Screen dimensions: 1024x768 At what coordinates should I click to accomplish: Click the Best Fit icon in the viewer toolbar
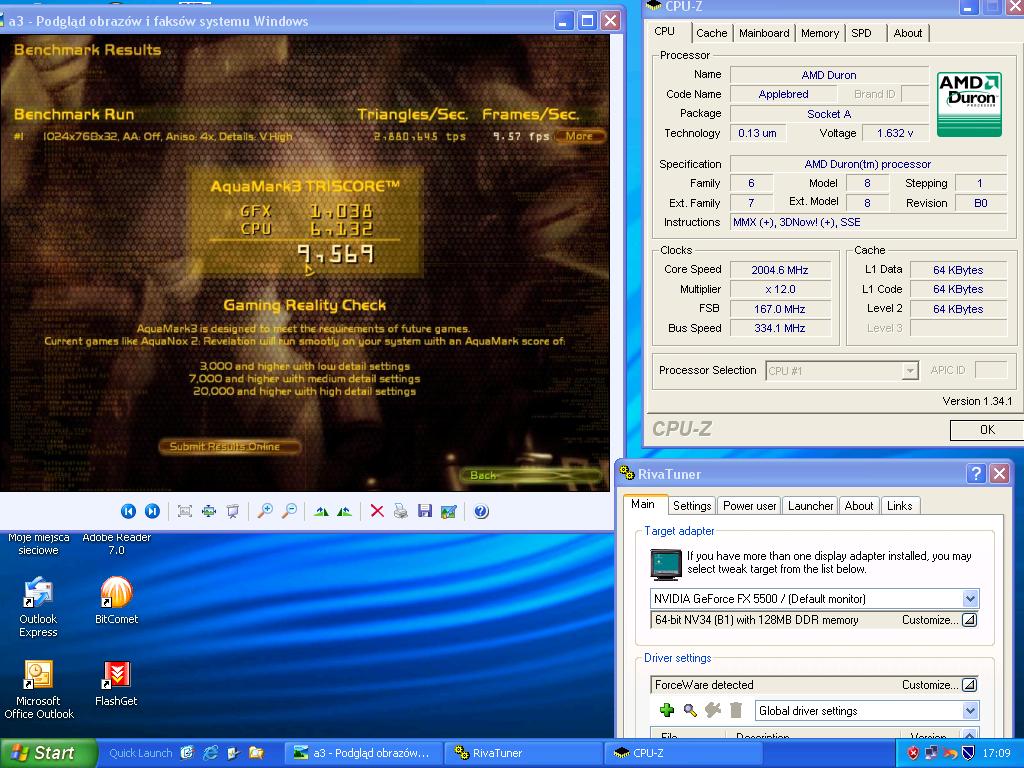coord(185,511)
